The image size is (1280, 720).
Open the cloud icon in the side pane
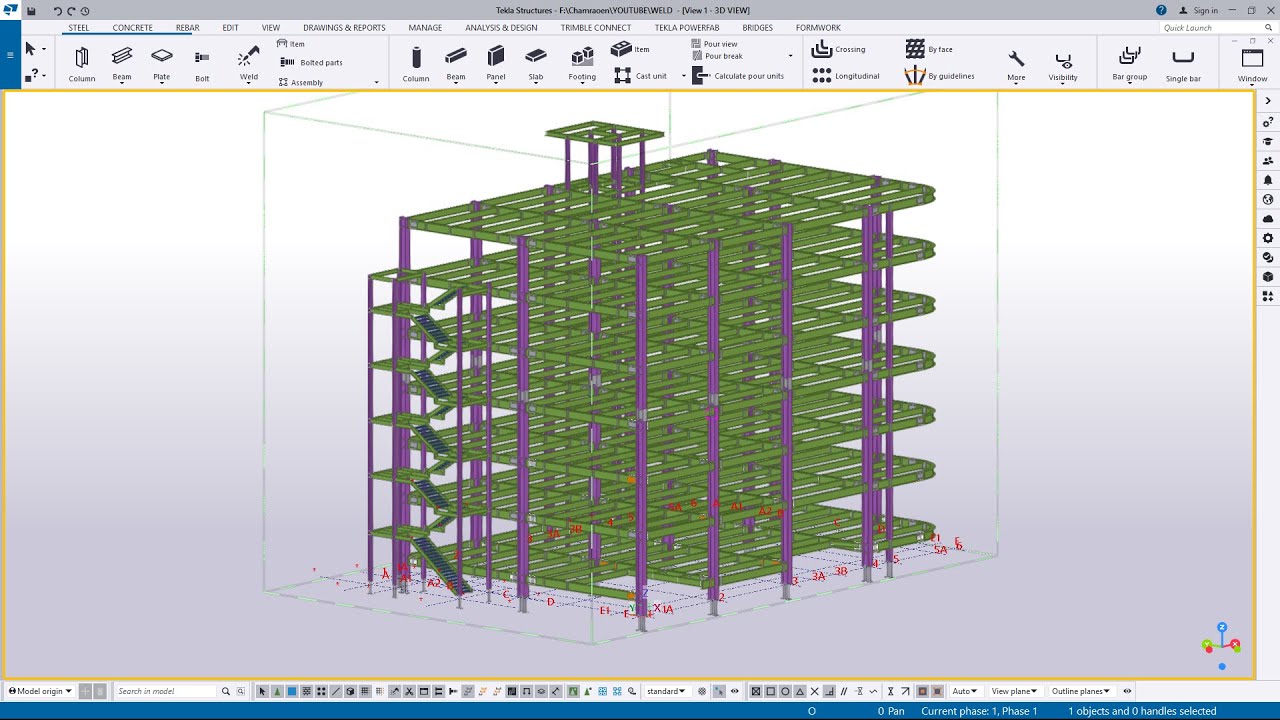pos(1268,219)
